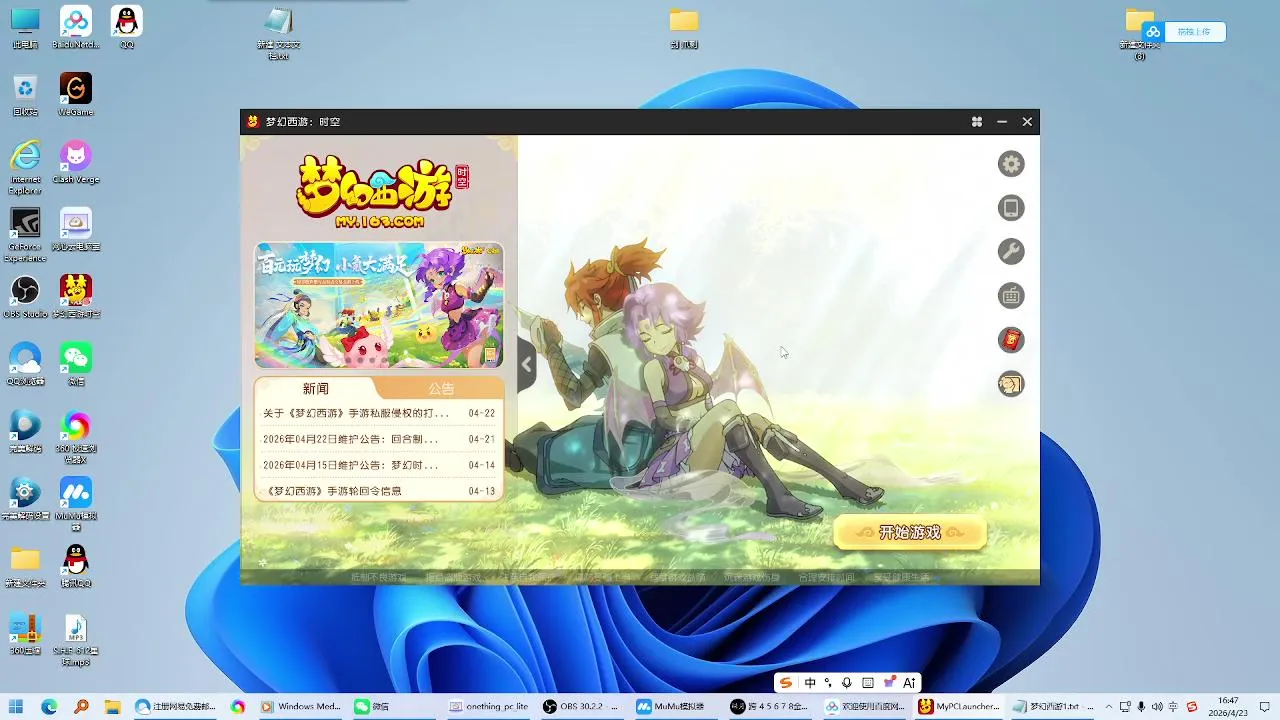Collapse the left news panel arrow
The image size is (1280, 720).
[526, 365]
